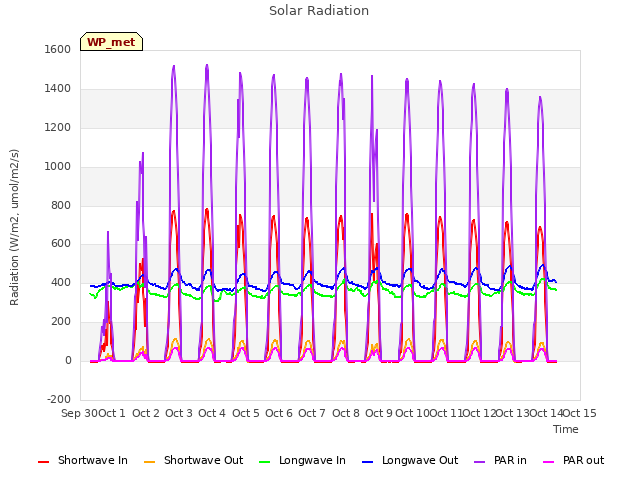Click the 800 y-axis tick label
This screenshot has width=640, height=480.
[x=61, y=205]
